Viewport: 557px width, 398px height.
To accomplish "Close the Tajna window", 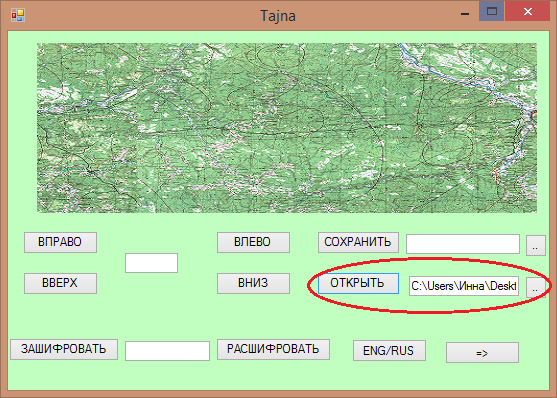I will pos(528,11).
